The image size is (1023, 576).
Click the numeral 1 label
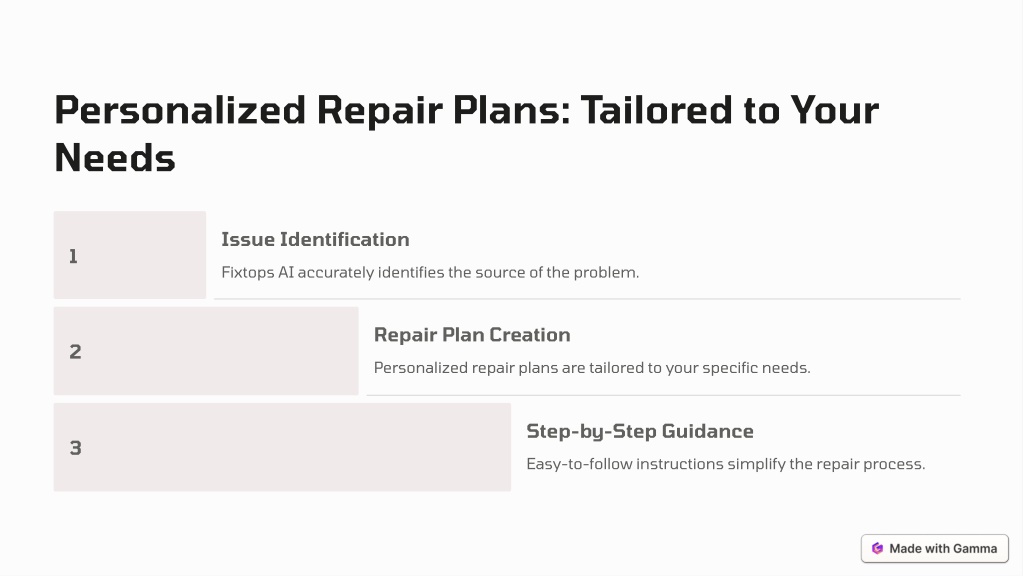tap(74, 256)
